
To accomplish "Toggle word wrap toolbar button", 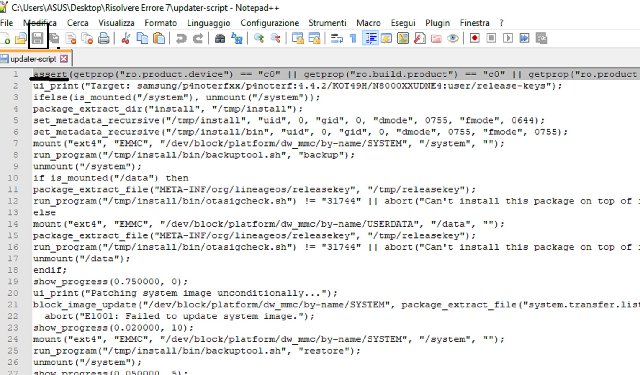I will [x=337, y=39].
